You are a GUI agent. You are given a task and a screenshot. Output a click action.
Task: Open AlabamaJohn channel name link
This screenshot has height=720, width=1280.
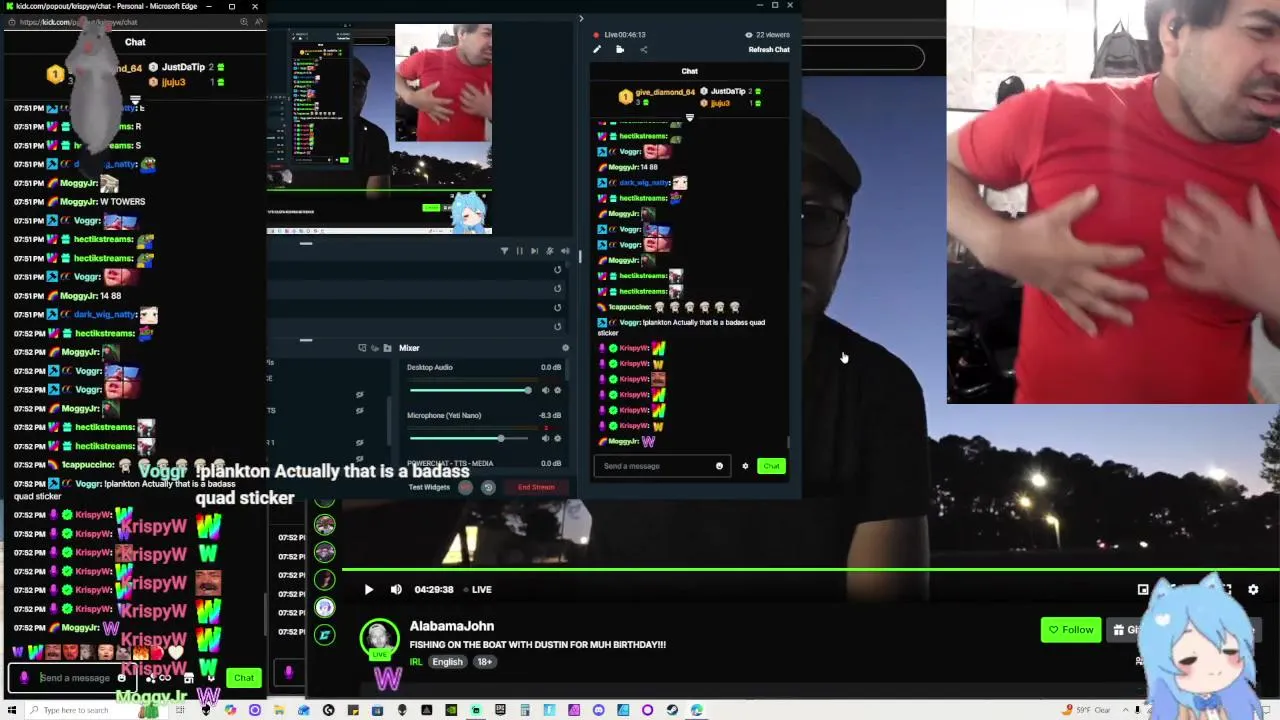pos(452,626)
